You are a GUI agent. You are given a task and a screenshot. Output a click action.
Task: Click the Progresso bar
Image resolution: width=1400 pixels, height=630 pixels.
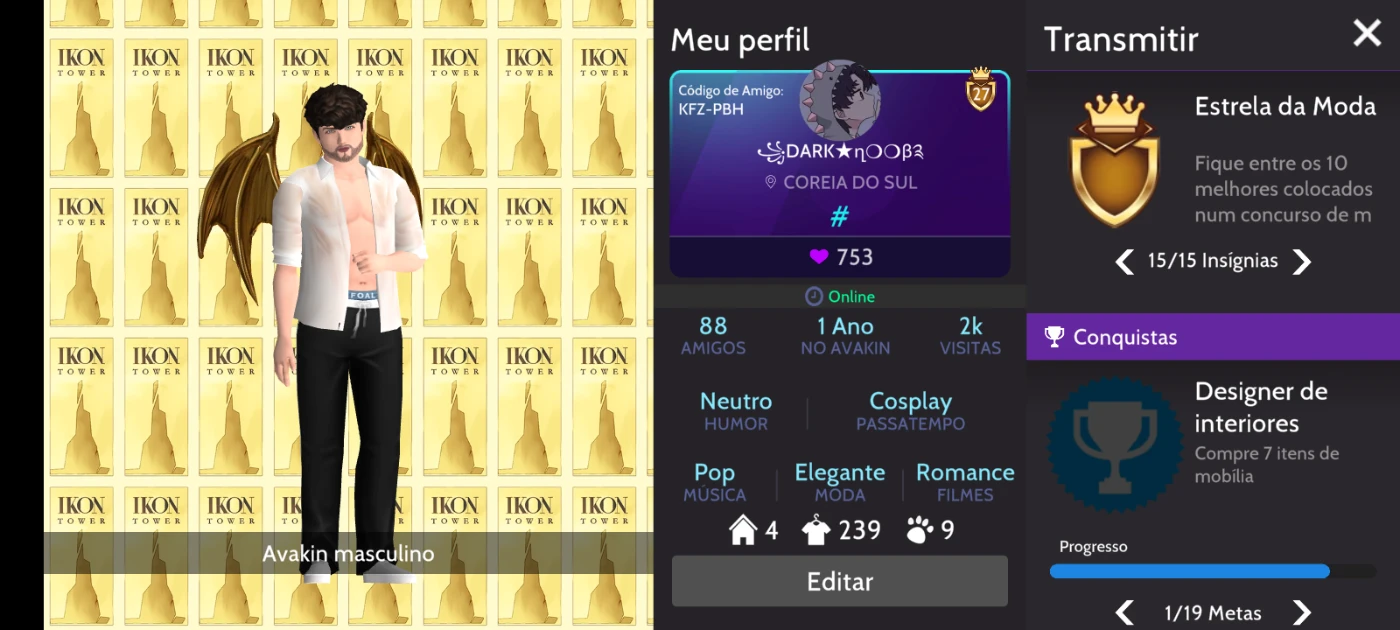coord(1213,571)
